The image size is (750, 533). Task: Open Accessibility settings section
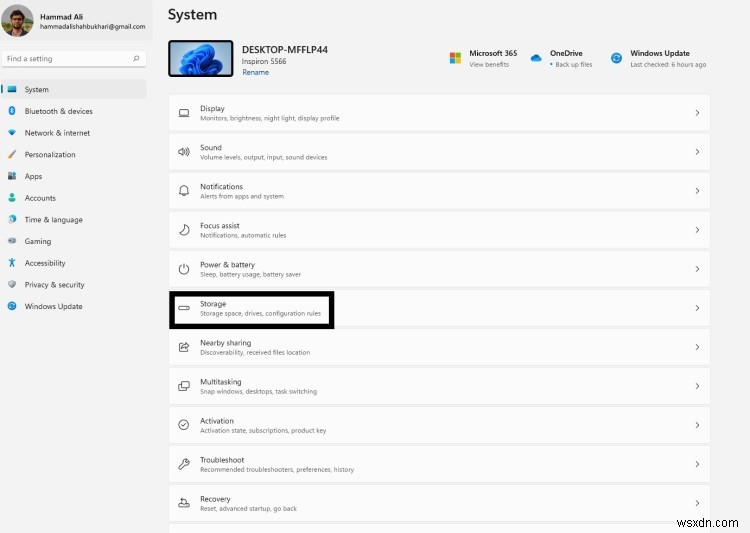(74, 263)
